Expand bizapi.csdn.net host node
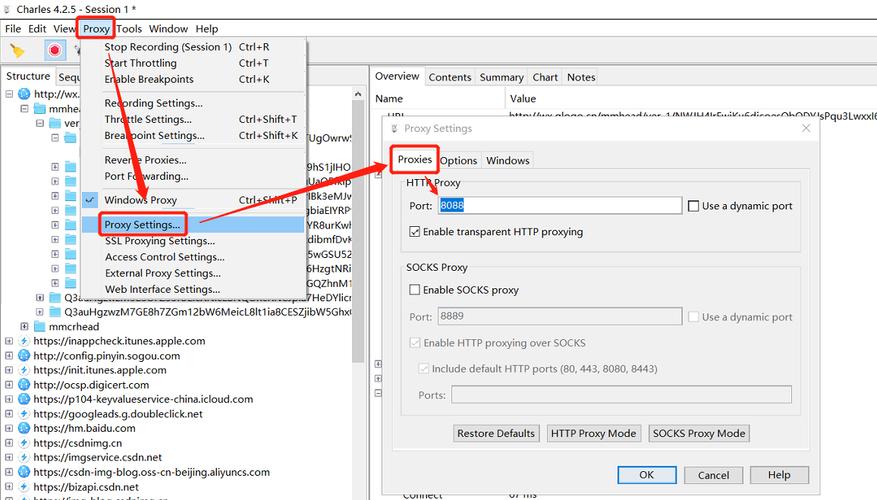 point(9,486)
